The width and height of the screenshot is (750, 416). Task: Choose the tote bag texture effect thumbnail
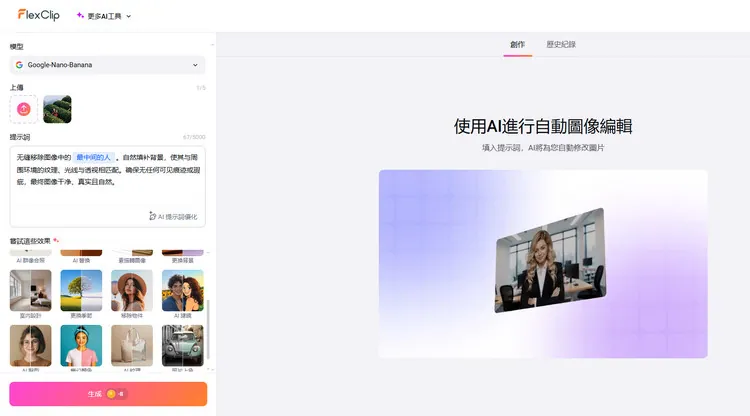pos(132,346)
